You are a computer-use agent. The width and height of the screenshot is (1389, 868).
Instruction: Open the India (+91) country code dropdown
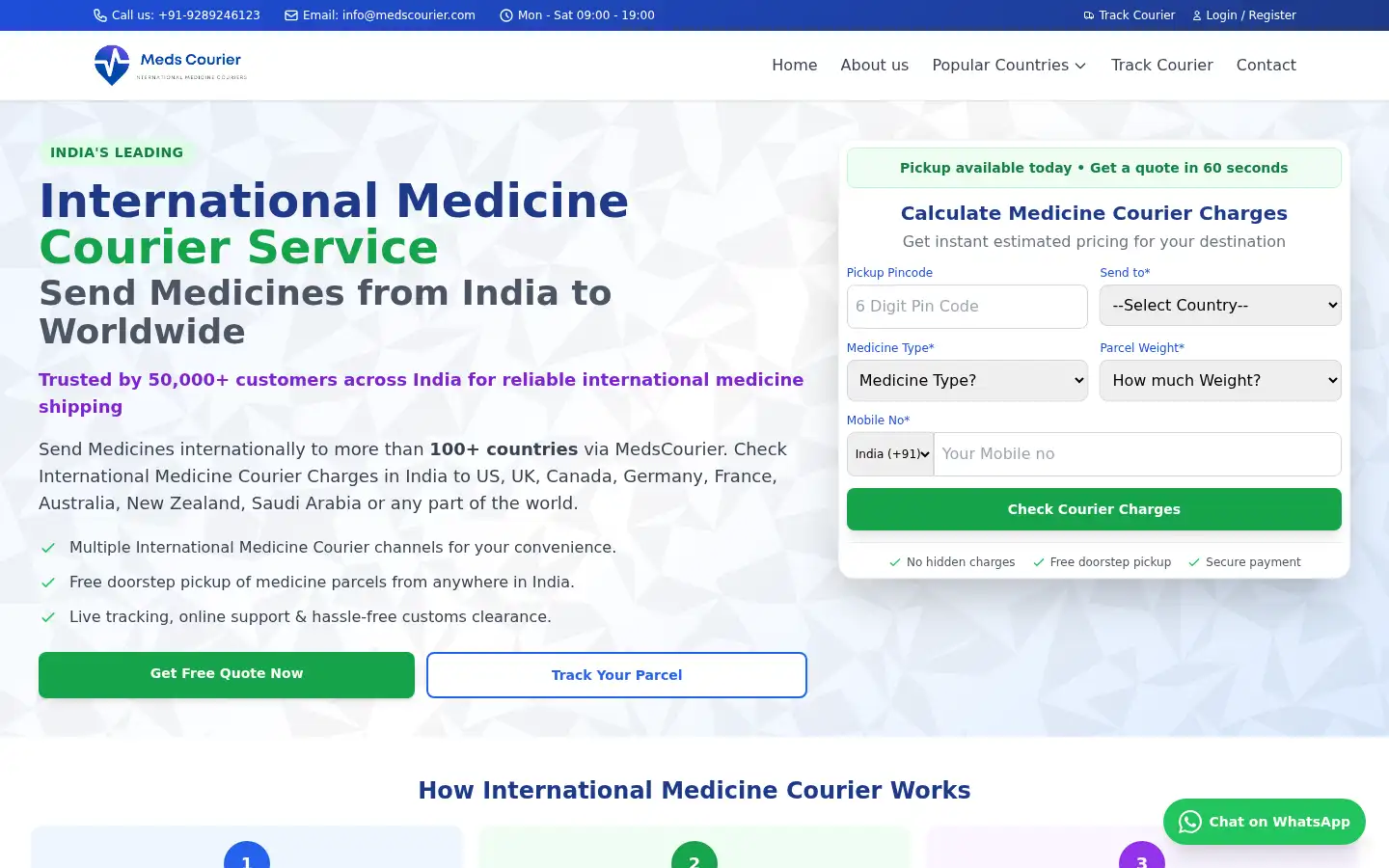tap(890, 454)
